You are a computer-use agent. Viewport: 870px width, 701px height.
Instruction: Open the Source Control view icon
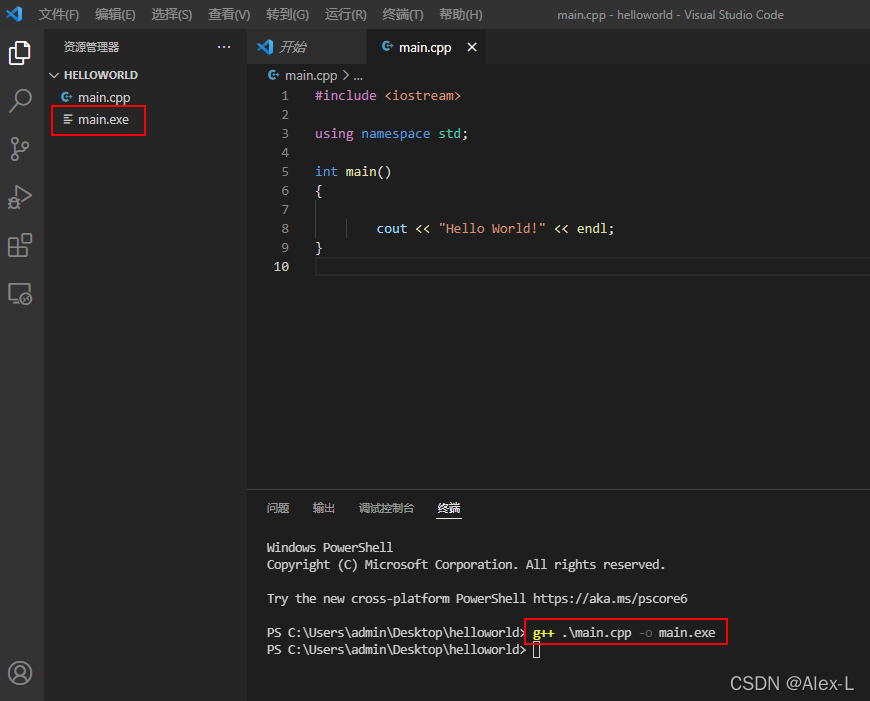20,149
